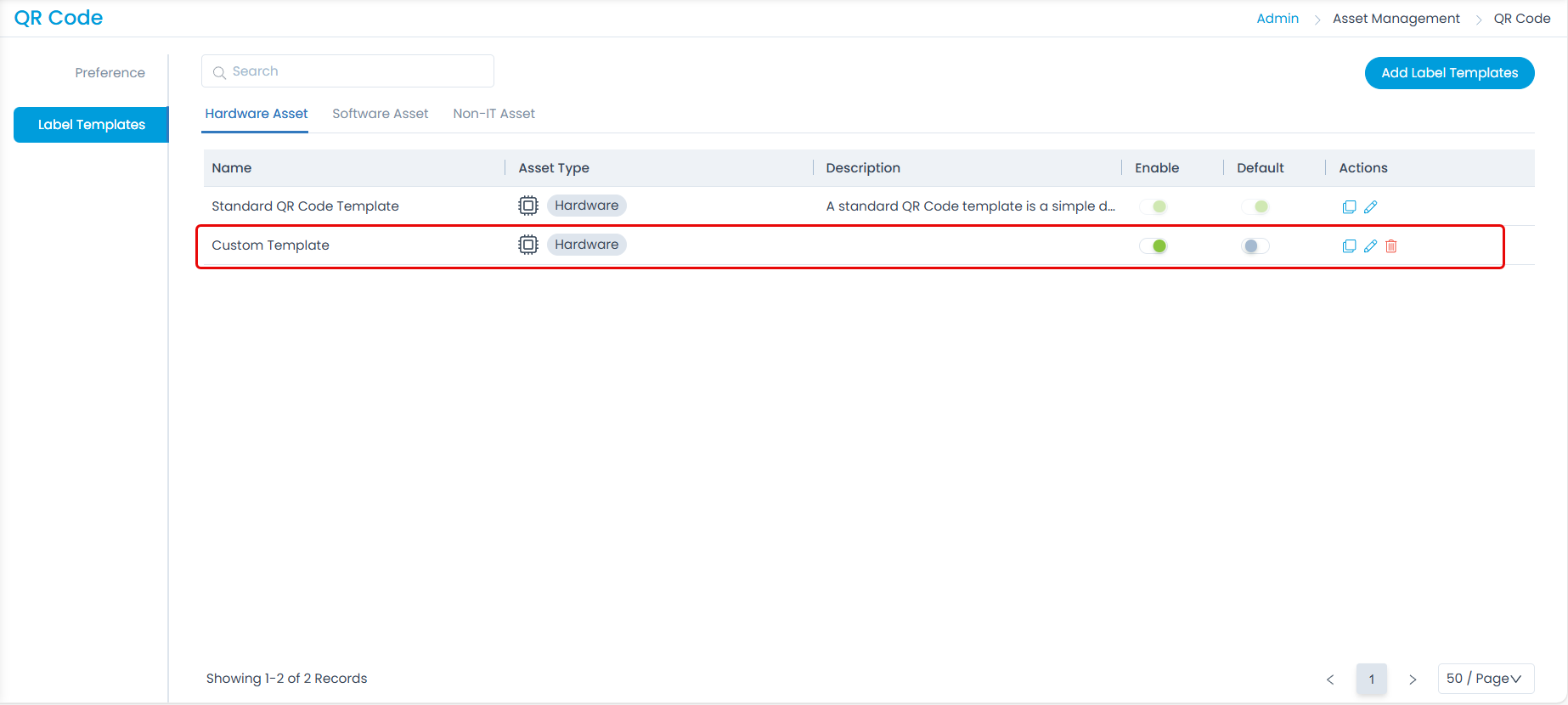Viewport: 1568px width, 705px height.
Task: Duplicate the Custom Template row
Action: tap(1349, 246)
